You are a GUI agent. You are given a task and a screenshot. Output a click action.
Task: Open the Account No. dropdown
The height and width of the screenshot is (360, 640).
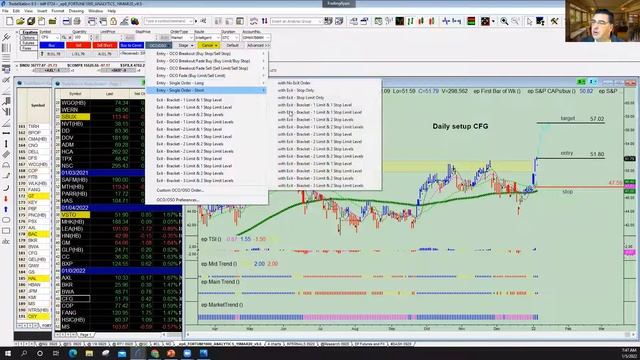(256, 38)
